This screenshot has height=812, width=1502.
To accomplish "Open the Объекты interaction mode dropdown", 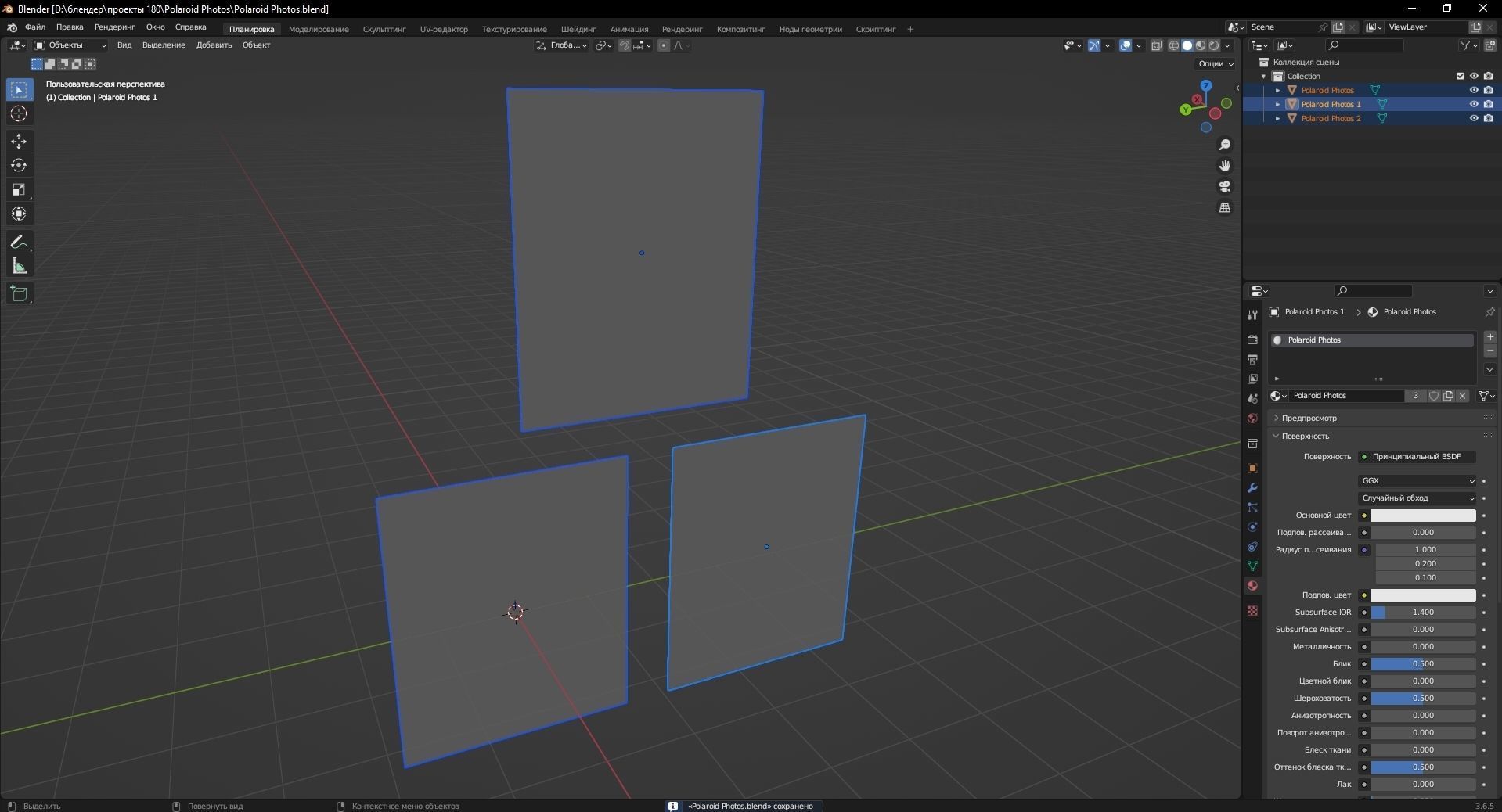I will tap(70, 45).
